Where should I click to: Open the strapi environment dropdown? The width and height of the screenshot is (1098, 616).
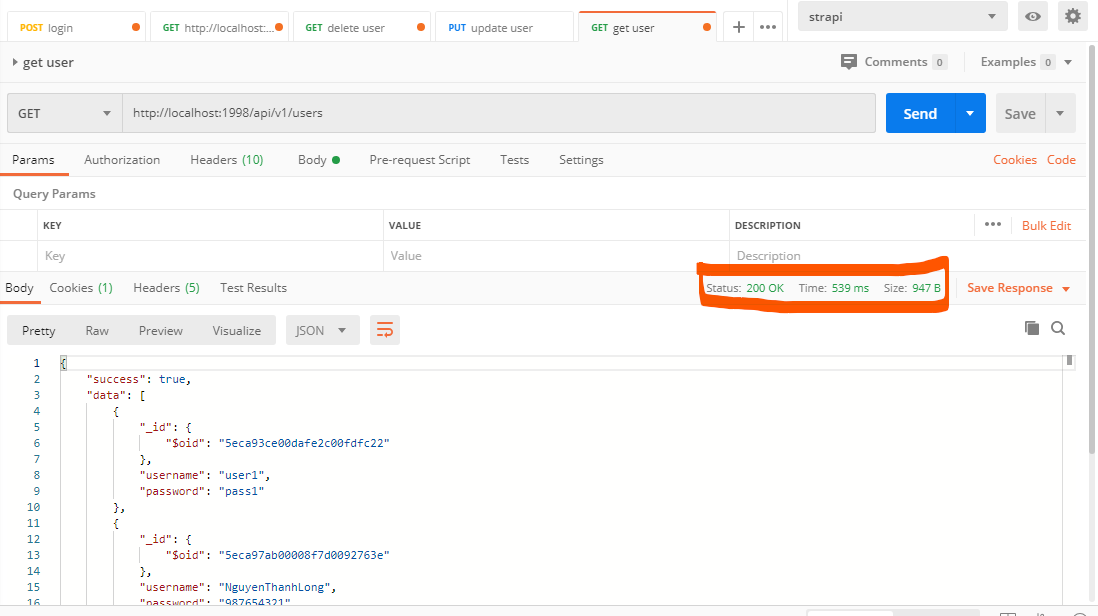click(x=902, y=17)
